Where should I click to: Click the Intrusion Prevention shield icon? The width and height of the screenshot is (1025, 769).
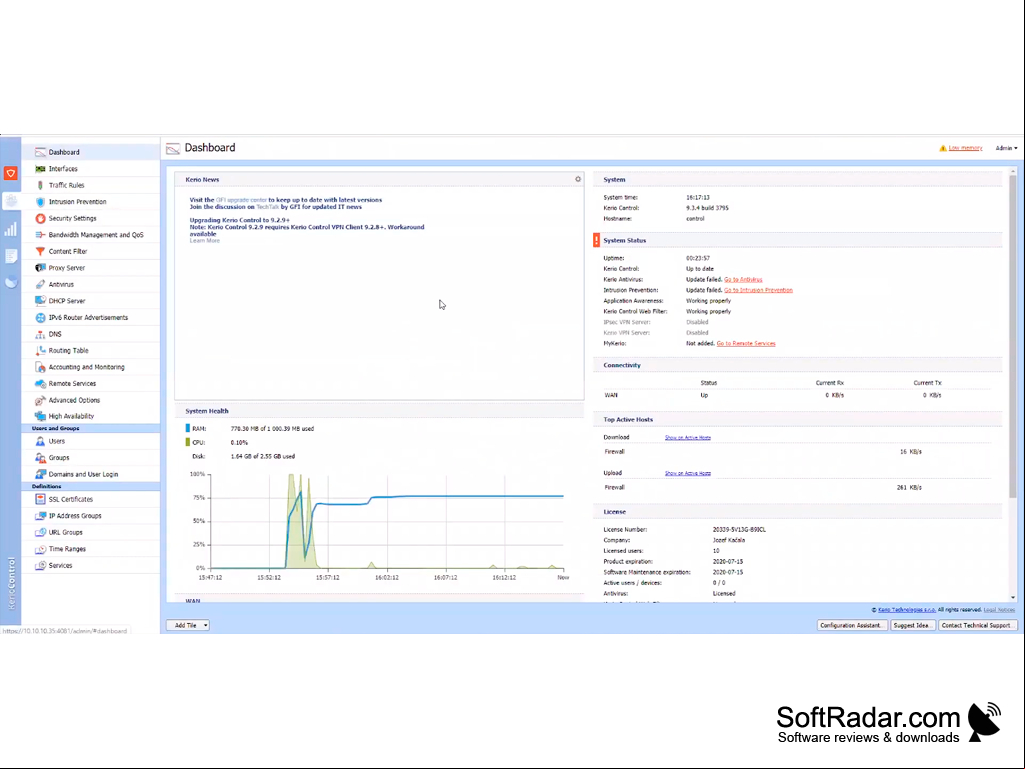click(x=40, y=201)
